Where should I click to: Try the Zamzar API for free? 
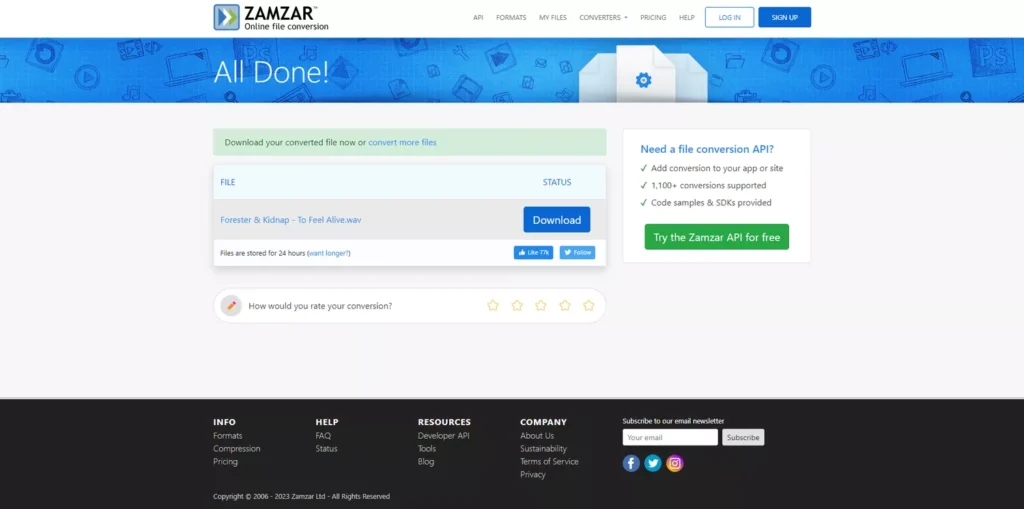[716, 237]
